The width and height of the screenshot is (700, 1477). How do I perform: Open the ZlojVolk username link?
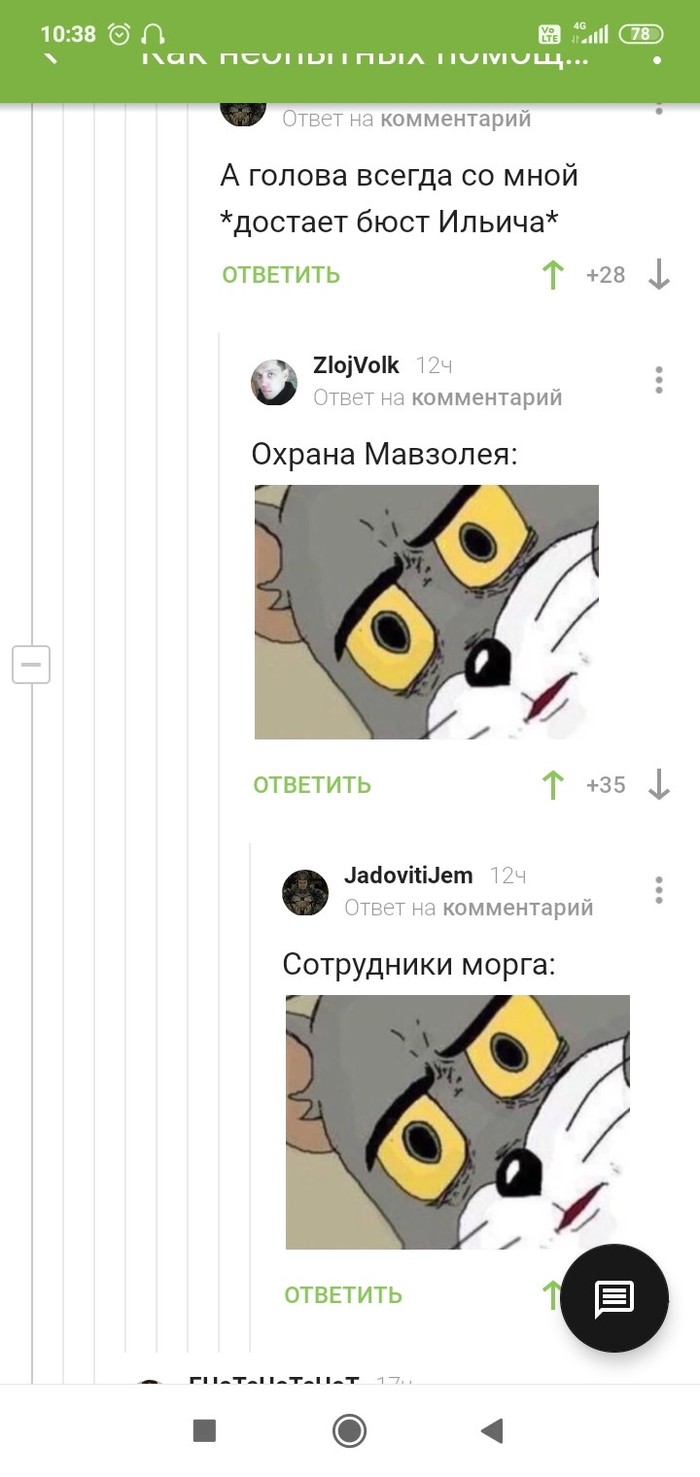pyautogui.click(x=356, y=365)
